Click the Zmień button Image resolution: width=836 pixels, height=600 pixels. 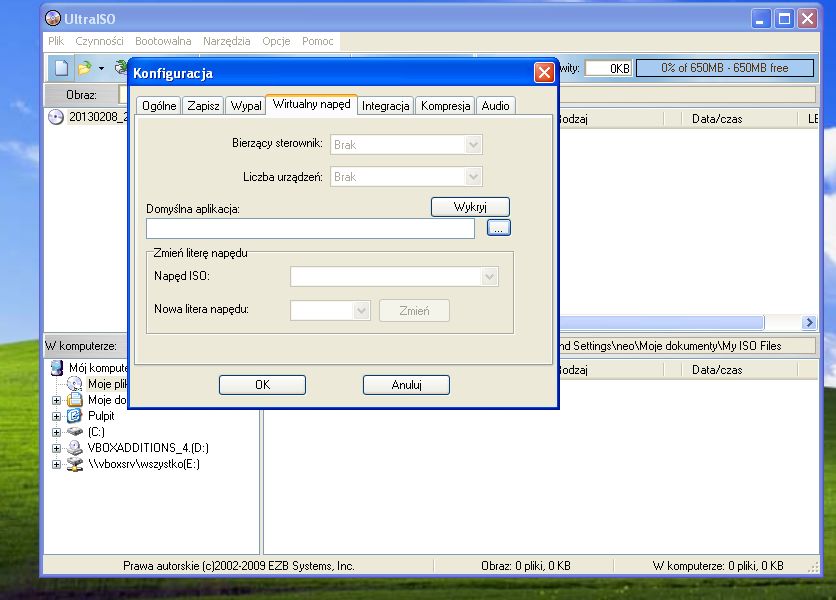point(414,310)
